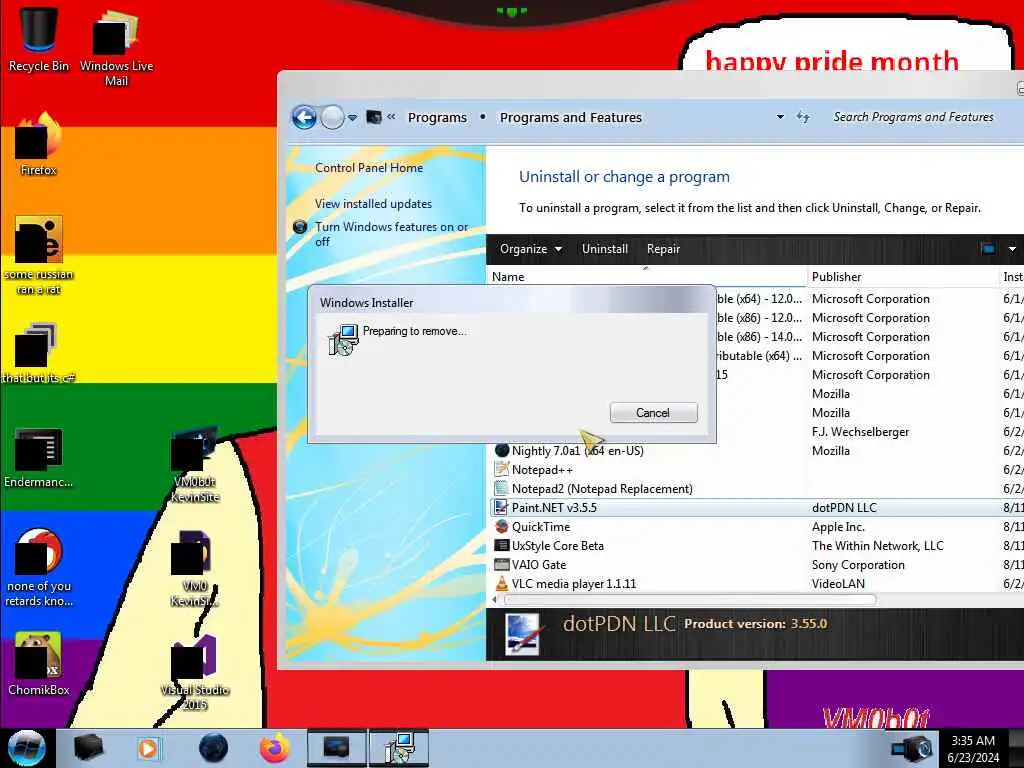
Task: Click the Apple Inc. publisher cell
Action: point(838,526)
